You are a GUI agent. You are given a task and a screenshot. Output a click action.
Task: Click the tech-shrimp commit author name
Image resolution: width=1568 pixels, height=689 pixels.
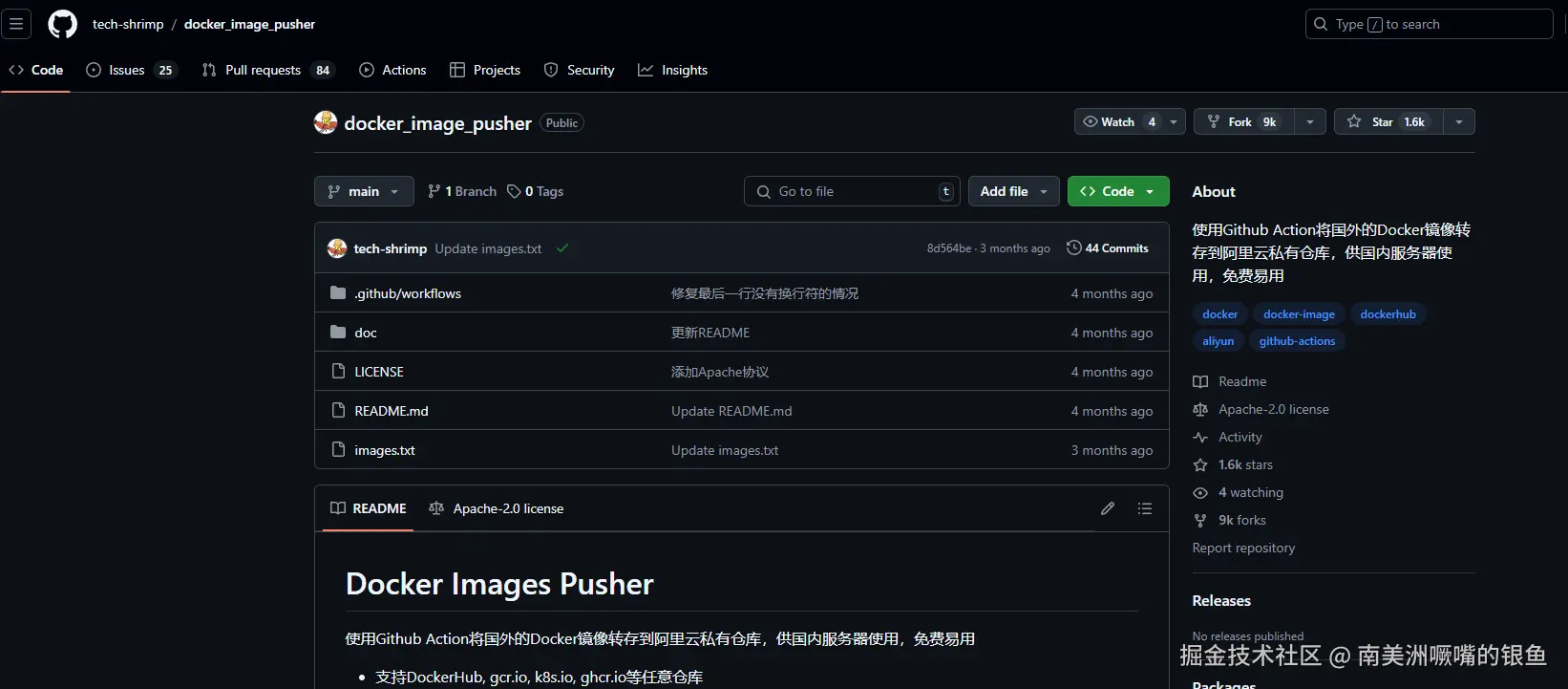click(391, 248)
